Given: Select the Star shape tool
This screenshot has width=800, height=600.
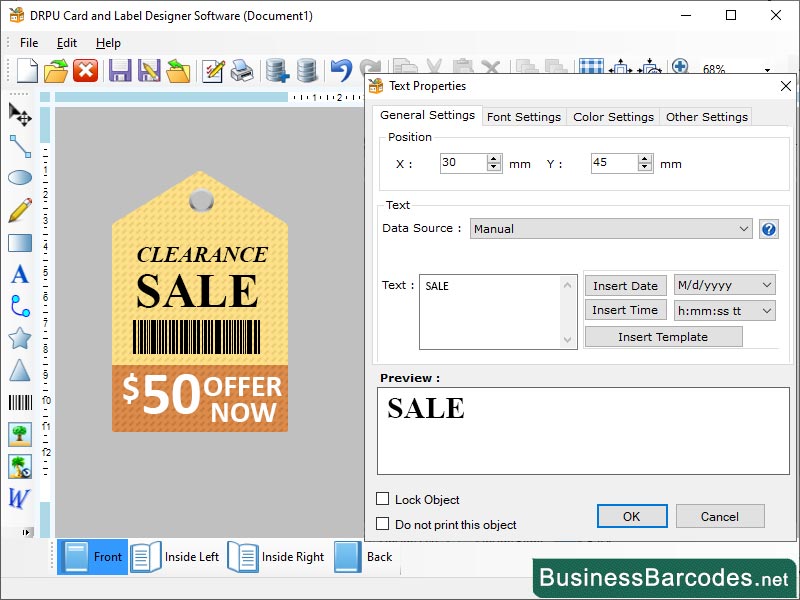Looking at the screenshot, I should coord(20,338).
